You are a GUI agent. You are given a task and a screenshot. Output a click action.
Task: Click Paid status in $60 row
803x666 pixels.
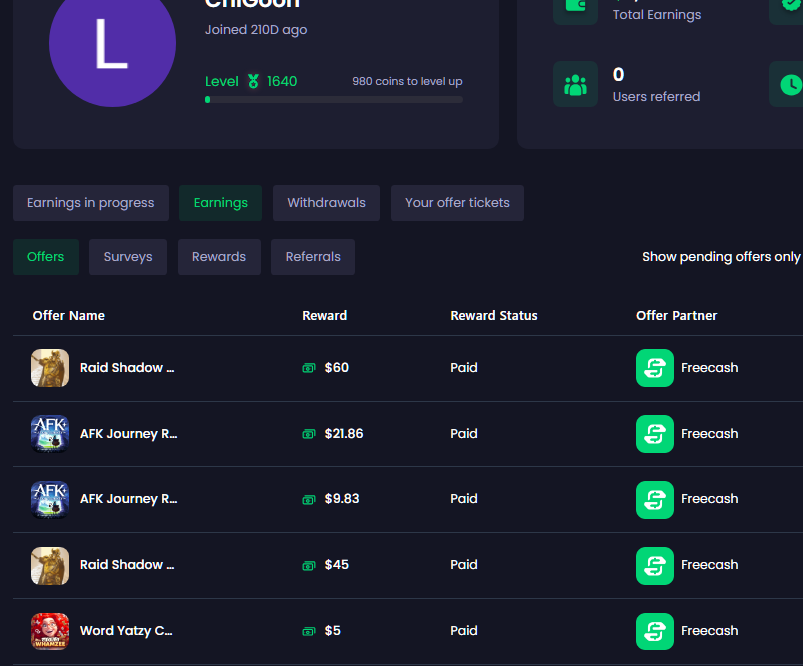pyautogui.click(x=464, y=368)
